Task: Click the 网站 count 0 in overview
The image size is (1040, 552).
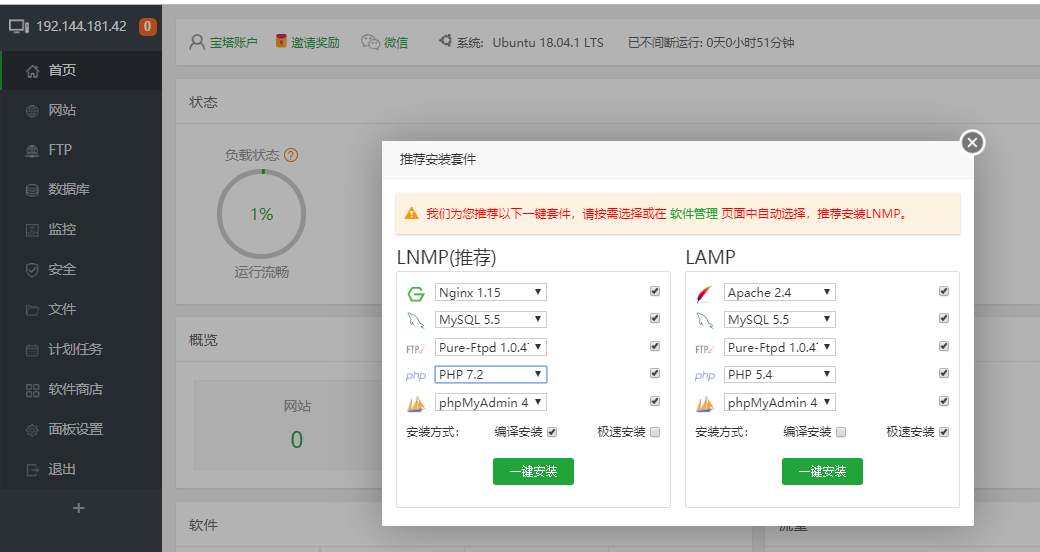Action: [296, 440]
